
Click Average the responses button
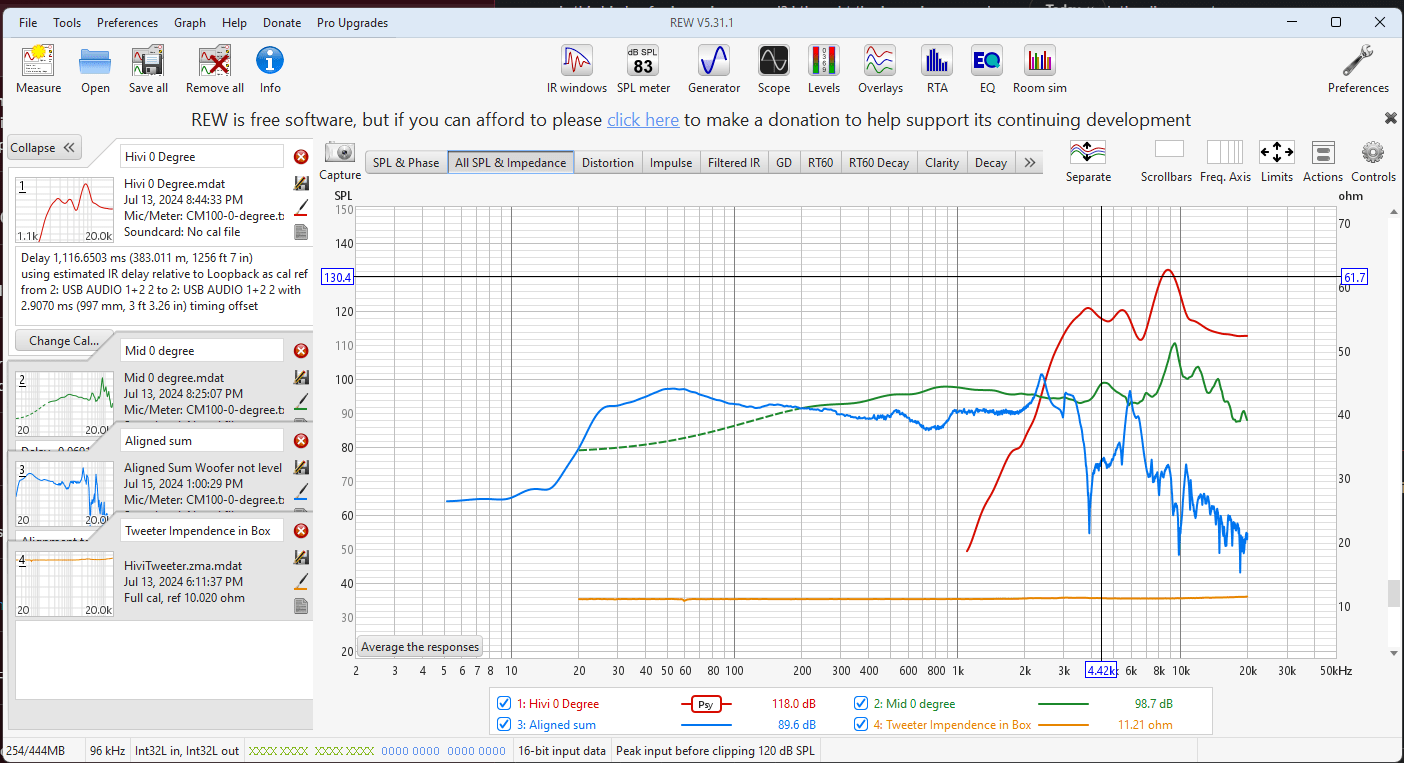[x=420, y=647]
